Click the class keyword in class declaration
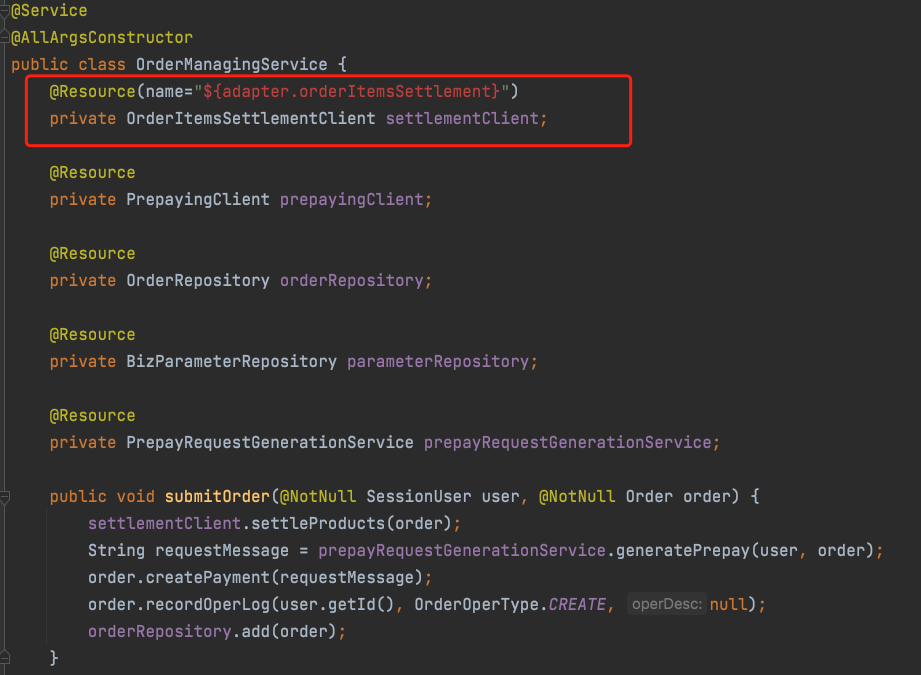This screenshot has width=921, height=675. pos(102,65)
